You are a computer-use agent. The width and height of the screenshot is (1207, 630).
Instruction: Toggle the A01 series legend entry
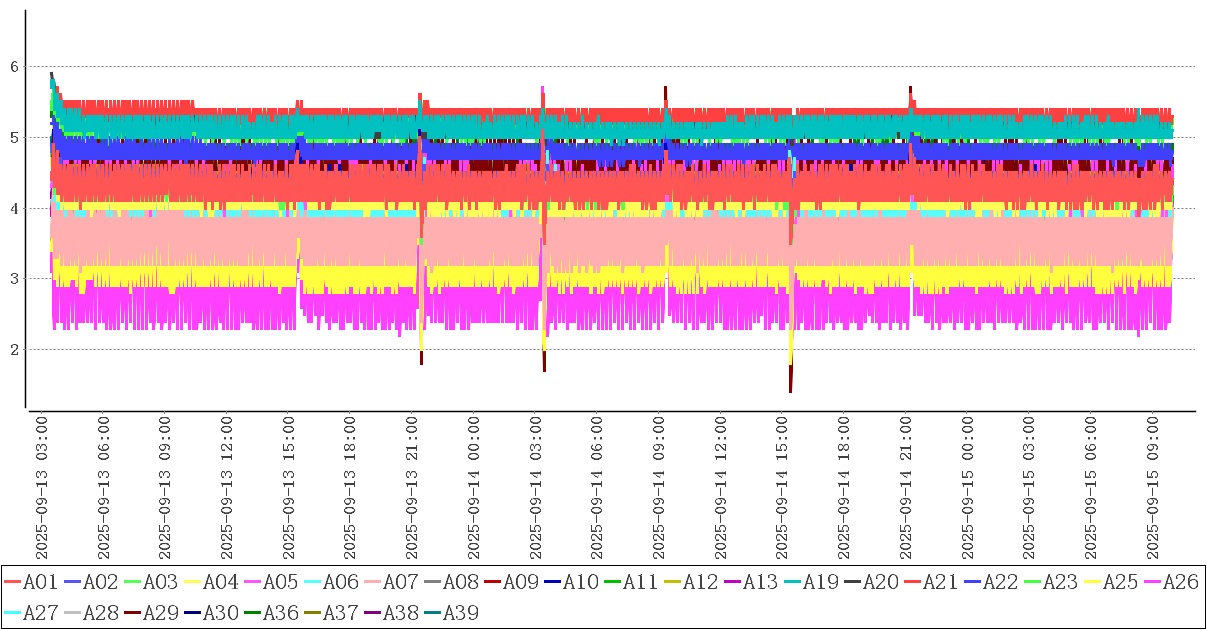coord(29,582)
